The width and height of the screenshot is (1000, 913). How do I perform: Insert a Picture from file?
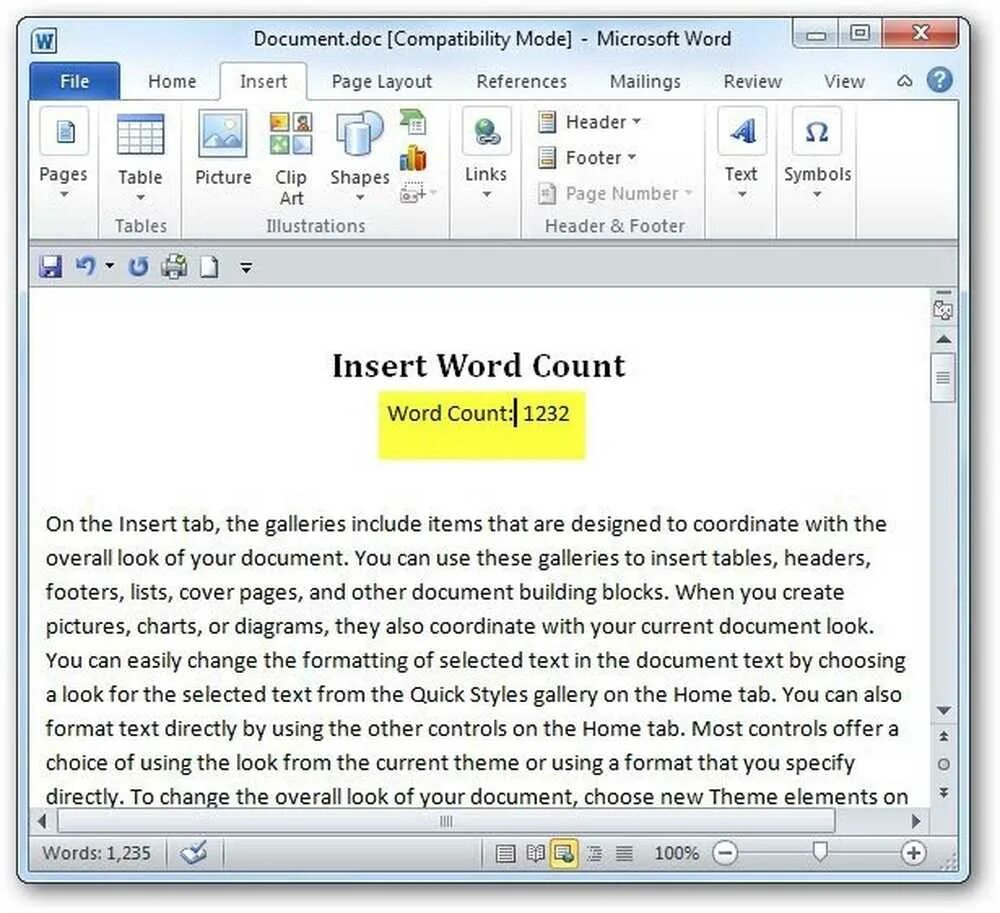click(223, 133)
